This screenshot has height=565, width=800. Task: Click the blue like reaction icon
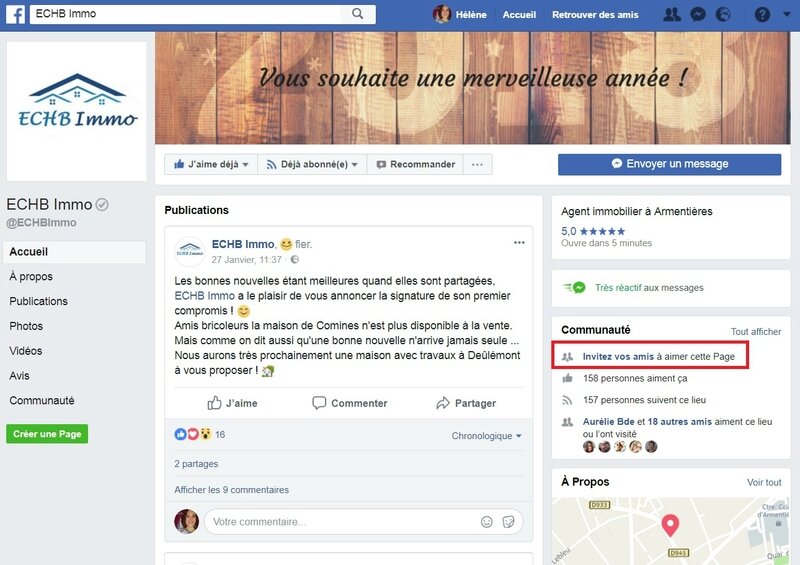(x=180, y=434)
